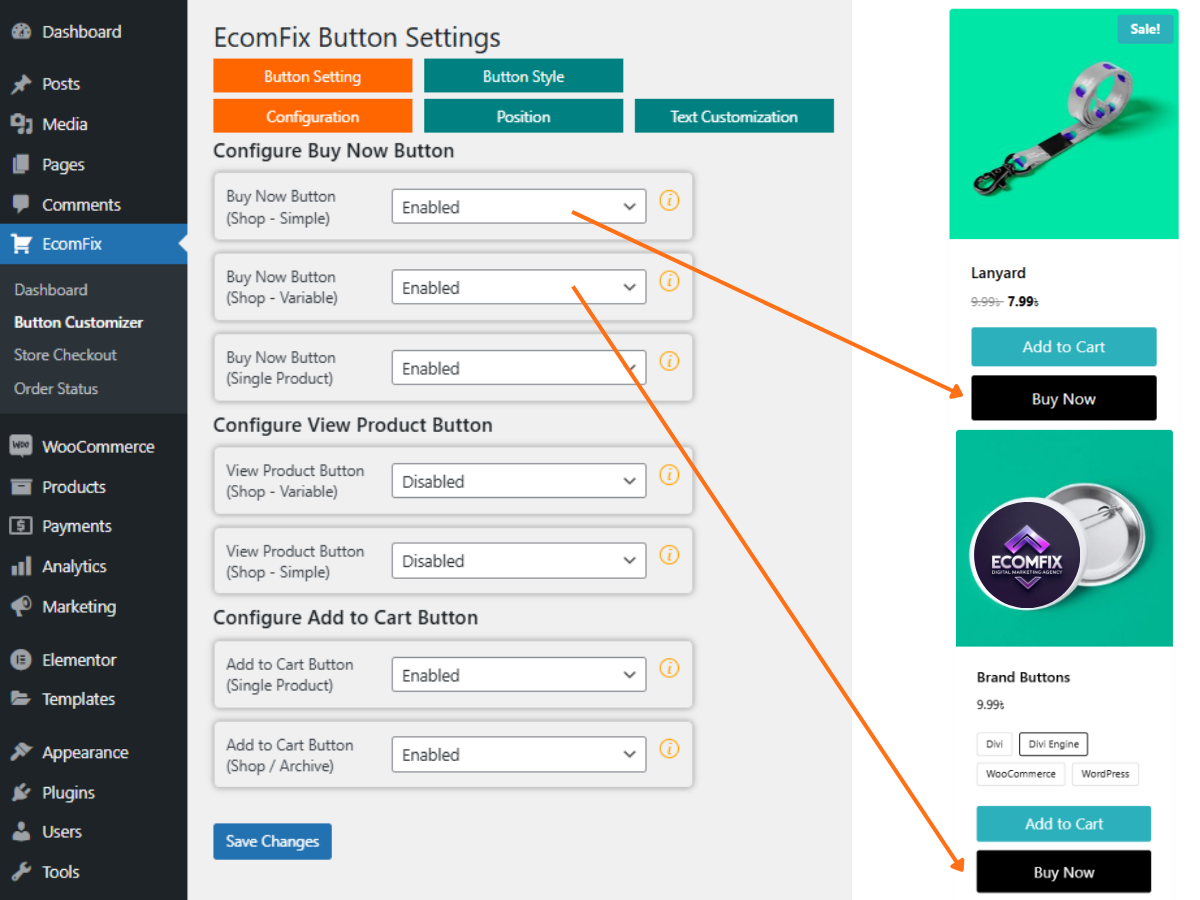The image size is (1200, 900).
Task: Click the Appearance paintbrush icon
Action: pyautogui.click(x=20, y=752)
